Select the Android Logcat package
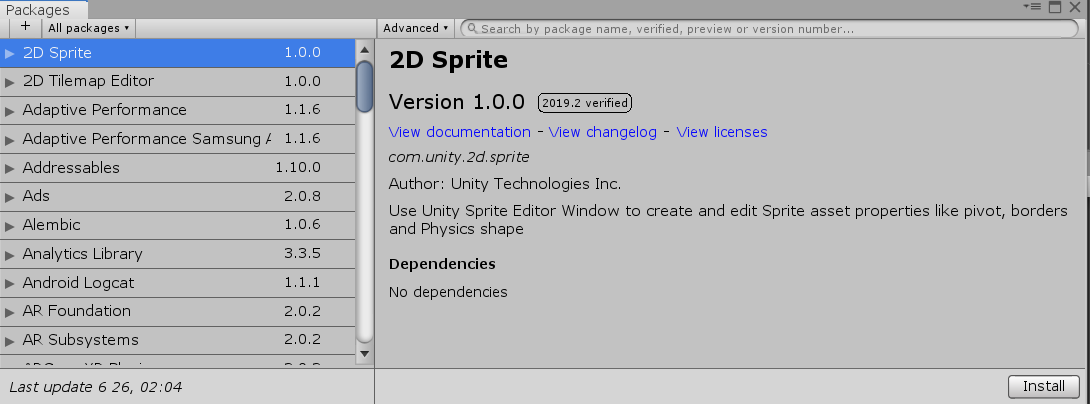The width and height of the screenshot is (1090, 404). pyautogui.click(x=177, y=283)
